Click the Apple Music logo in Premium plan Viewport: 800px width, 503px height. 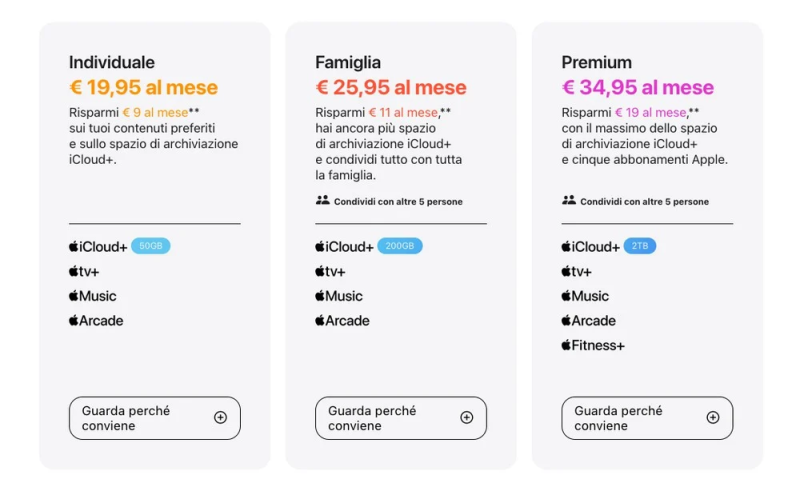click(585, 296)
